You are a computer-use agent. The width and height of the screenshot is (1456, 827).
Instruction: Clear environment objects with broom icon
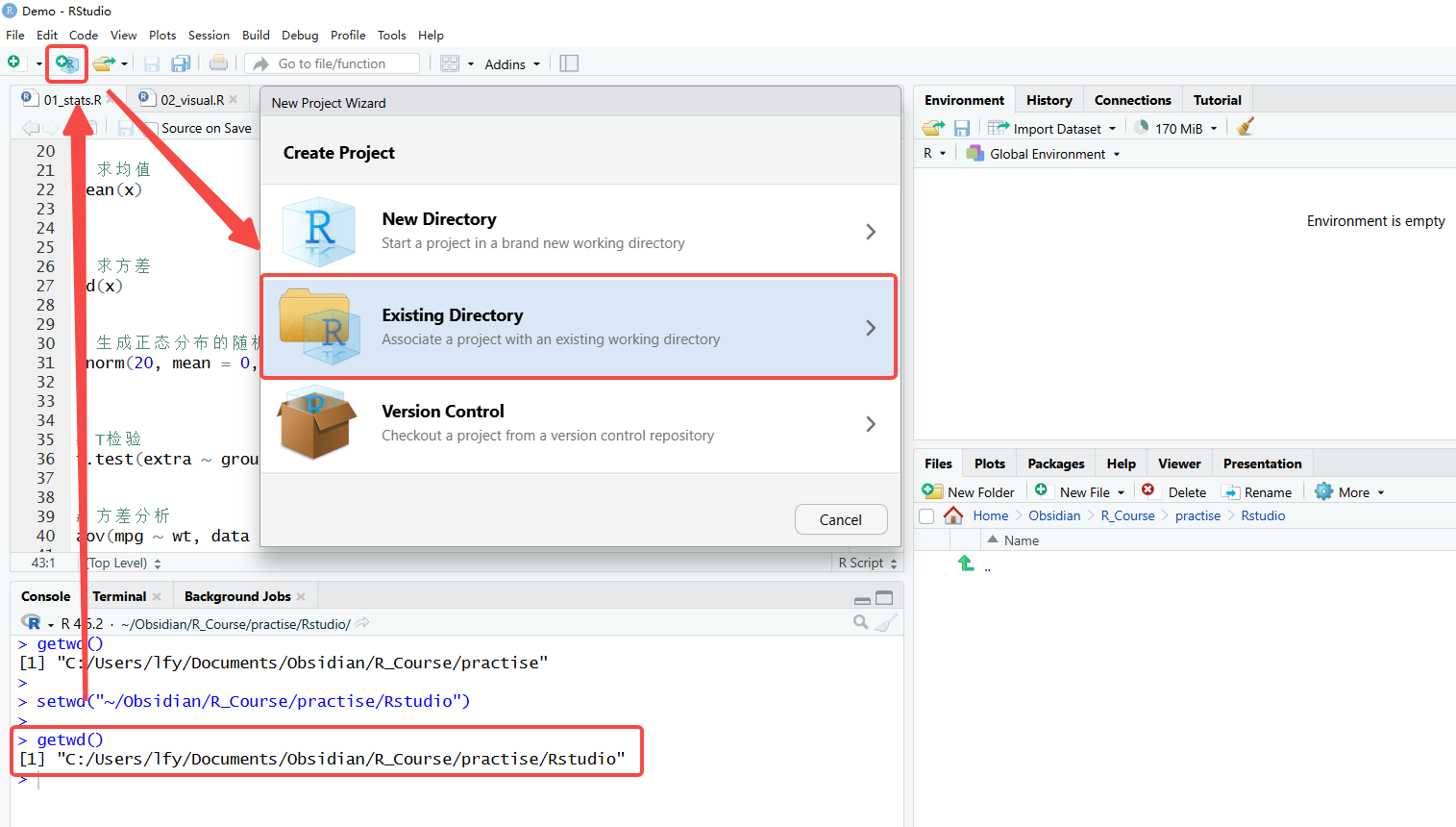(1245, 128)
